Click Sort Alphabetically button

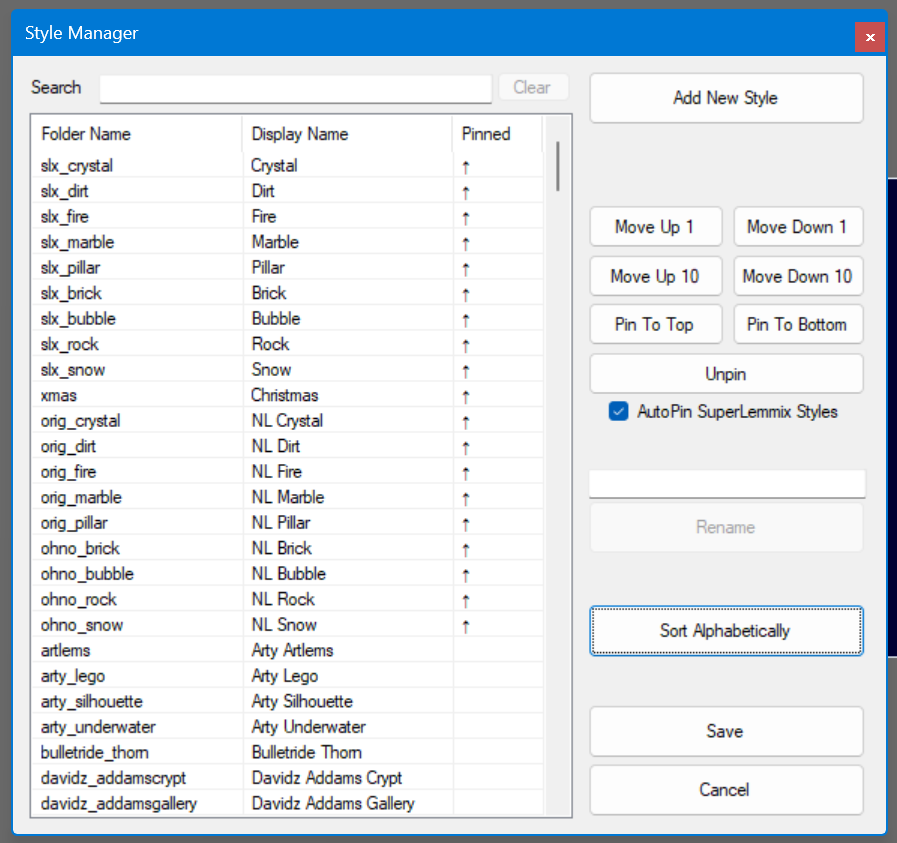click(725, 631)
